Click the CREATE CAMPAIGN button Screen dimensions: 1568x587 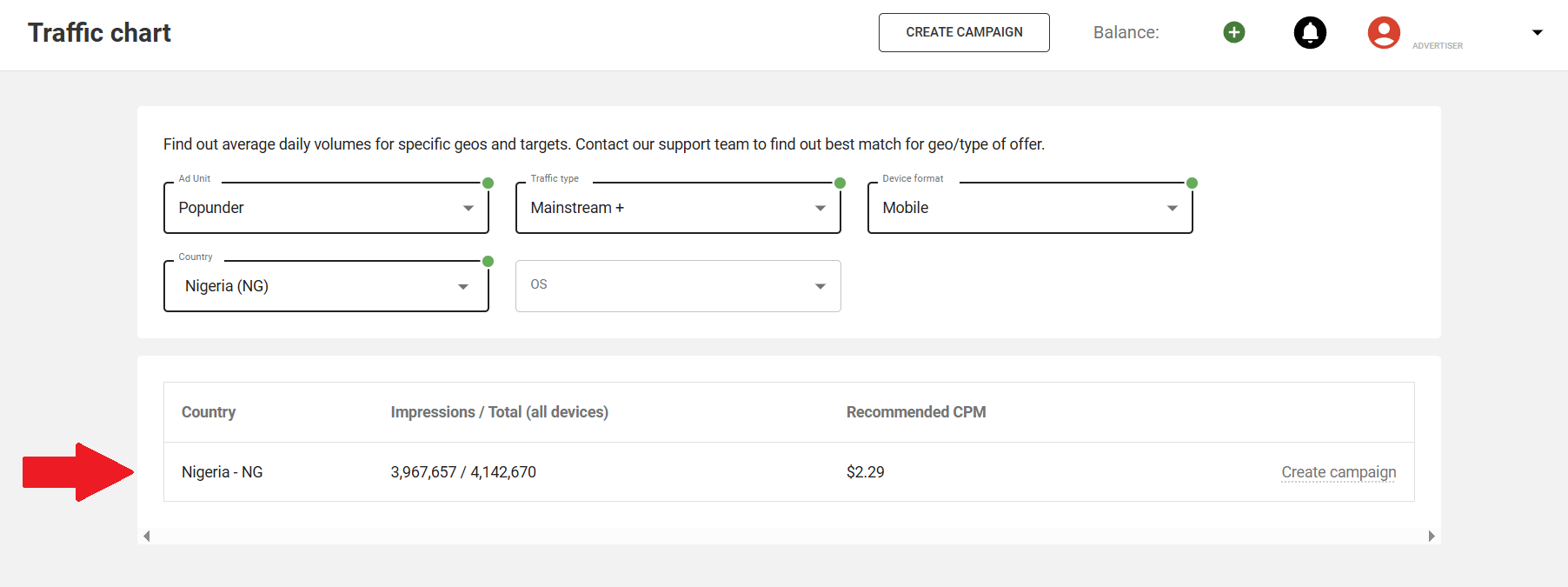point(964,32)
